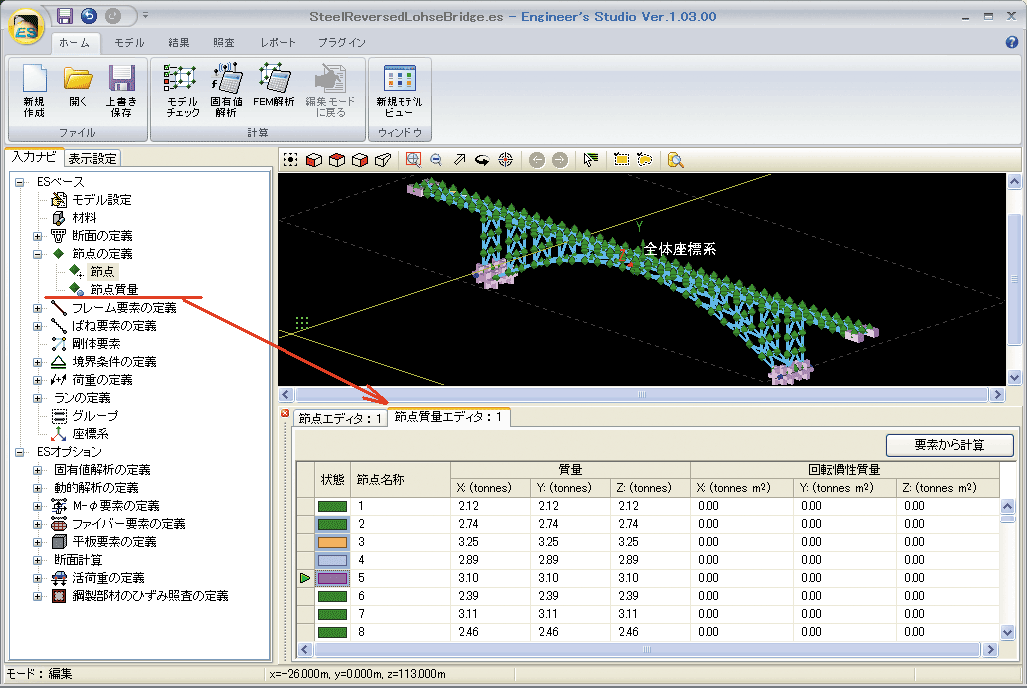Screen dimensions: 1027x688
Task: Open the blue help question mark icon
Action: tap(1011, 43)
